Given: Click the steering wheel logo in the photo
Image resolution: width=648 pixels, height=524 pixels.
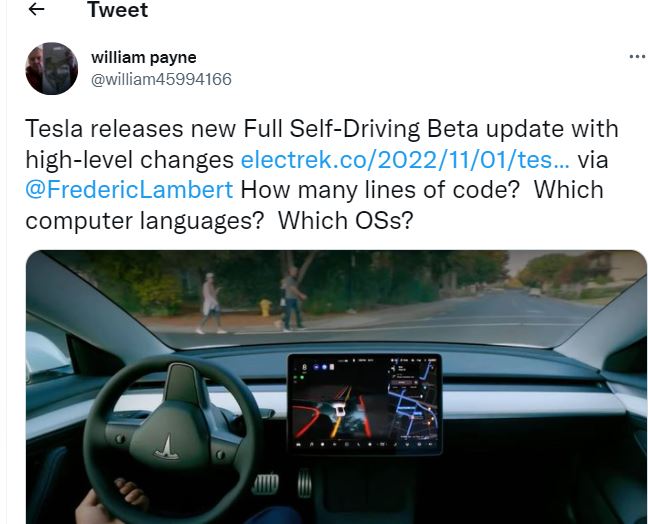Looking at the screenshot, I should pyautogui.click(x=167, y=448).
